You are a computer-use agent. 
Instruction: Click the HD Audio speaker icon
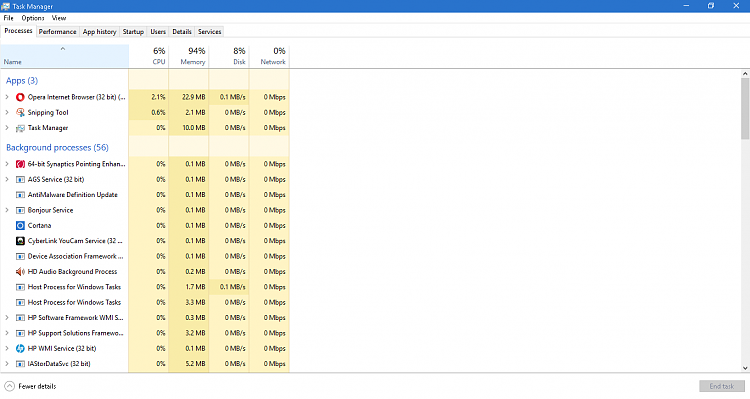pos(20,272)
